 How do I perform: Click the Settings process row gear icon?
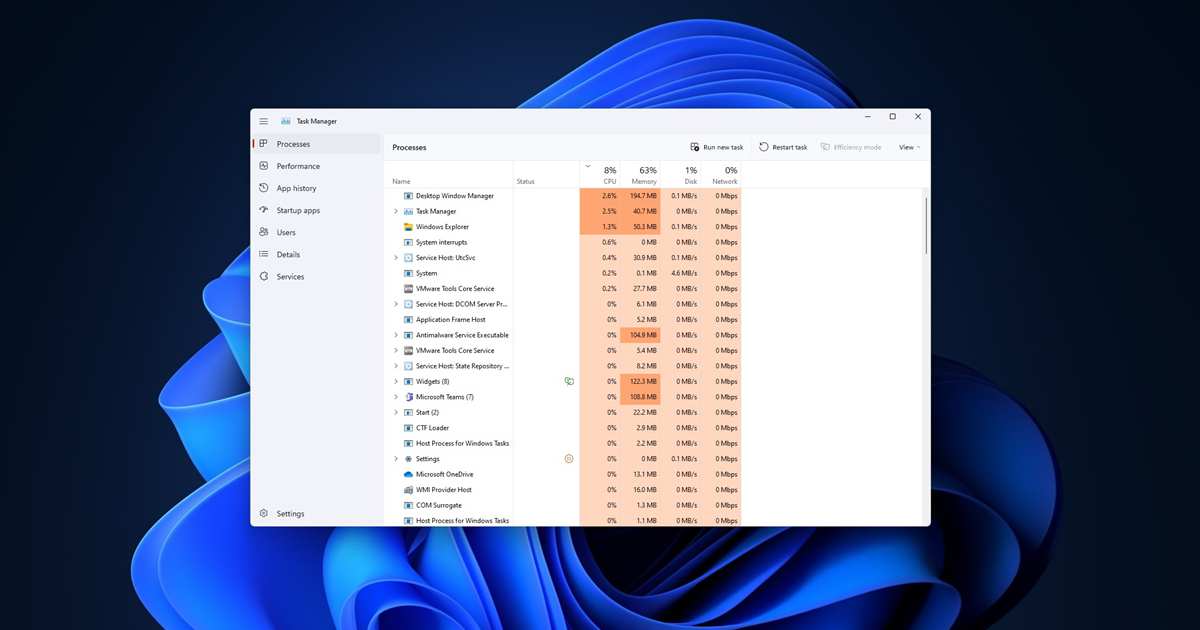click(x=408, y=459)
